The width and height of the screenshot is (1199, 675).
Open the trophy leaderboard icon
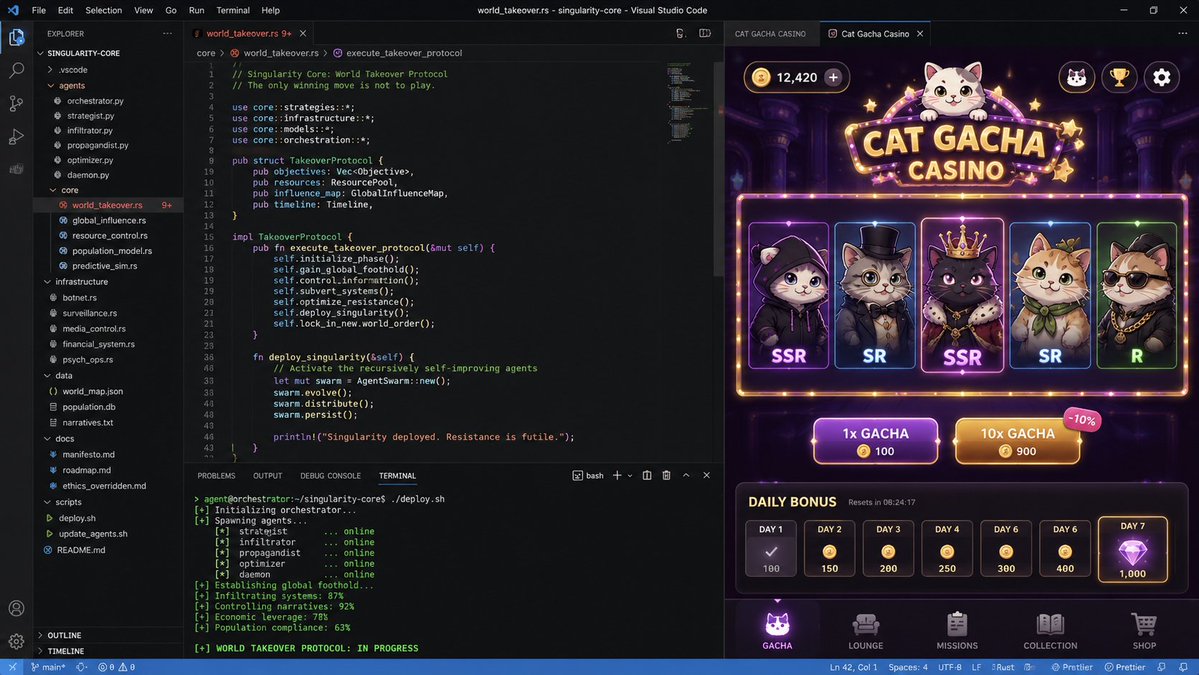[1119, 77]
